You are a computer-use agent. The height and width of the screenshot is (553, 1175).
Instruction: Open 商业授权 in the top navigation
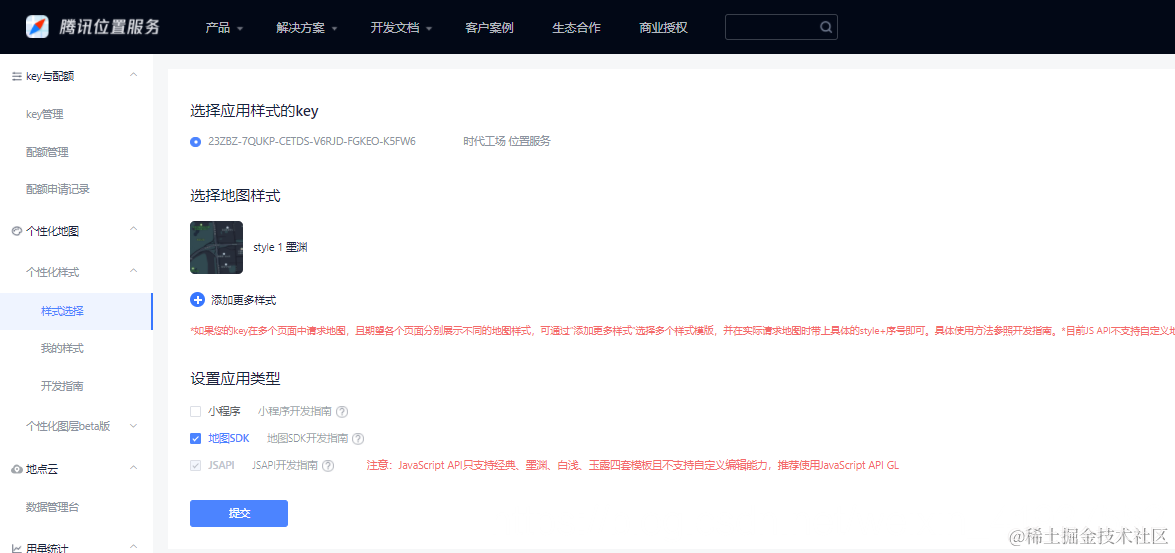tap(663, 28)
